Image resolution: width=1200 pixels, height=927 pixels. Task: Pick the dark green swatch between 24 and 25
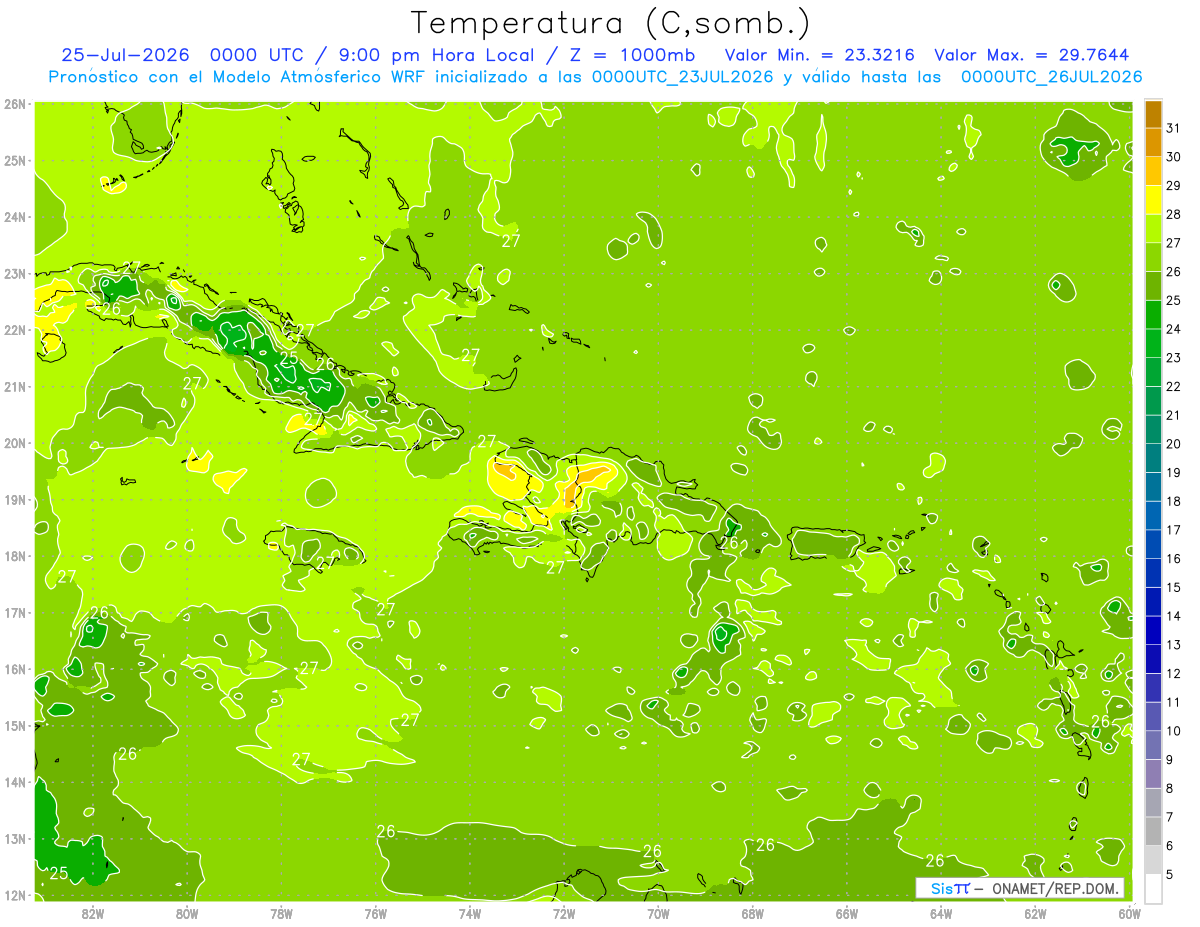click(1153, 315)
